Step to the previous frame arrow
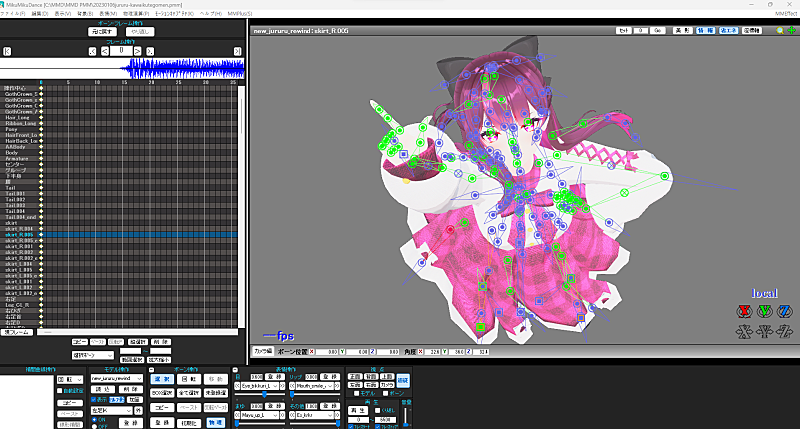800x429 pixels. click(x=106, y=50)
